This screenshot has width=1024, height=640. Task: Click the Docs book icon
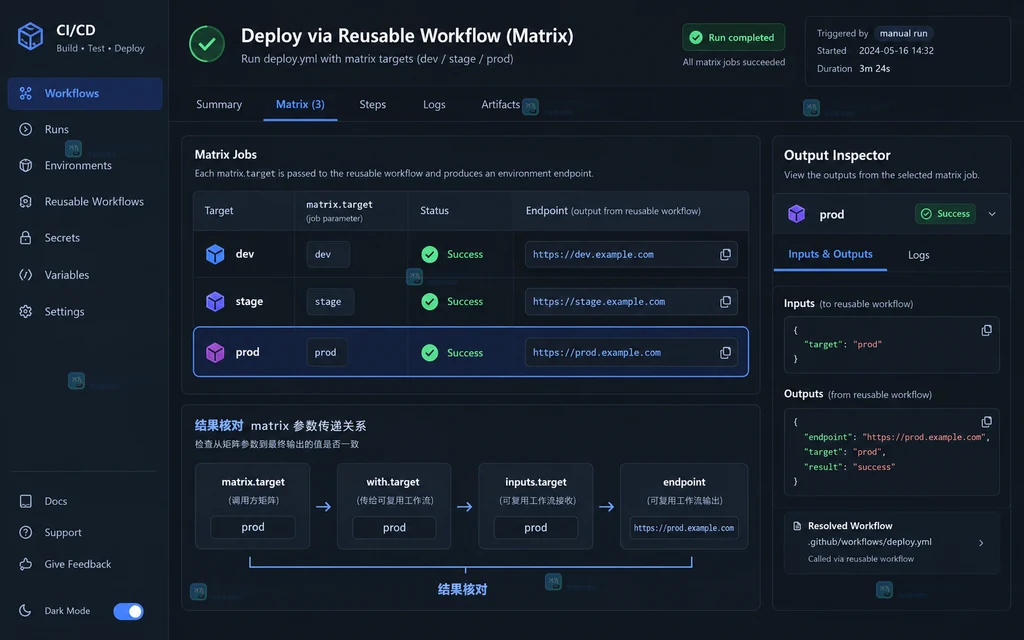coord(25,501)
